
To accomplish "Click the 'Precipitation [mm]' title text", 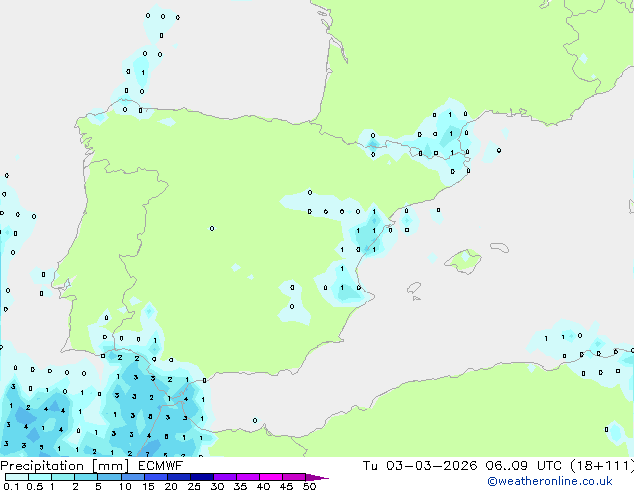I will point(65,466).
